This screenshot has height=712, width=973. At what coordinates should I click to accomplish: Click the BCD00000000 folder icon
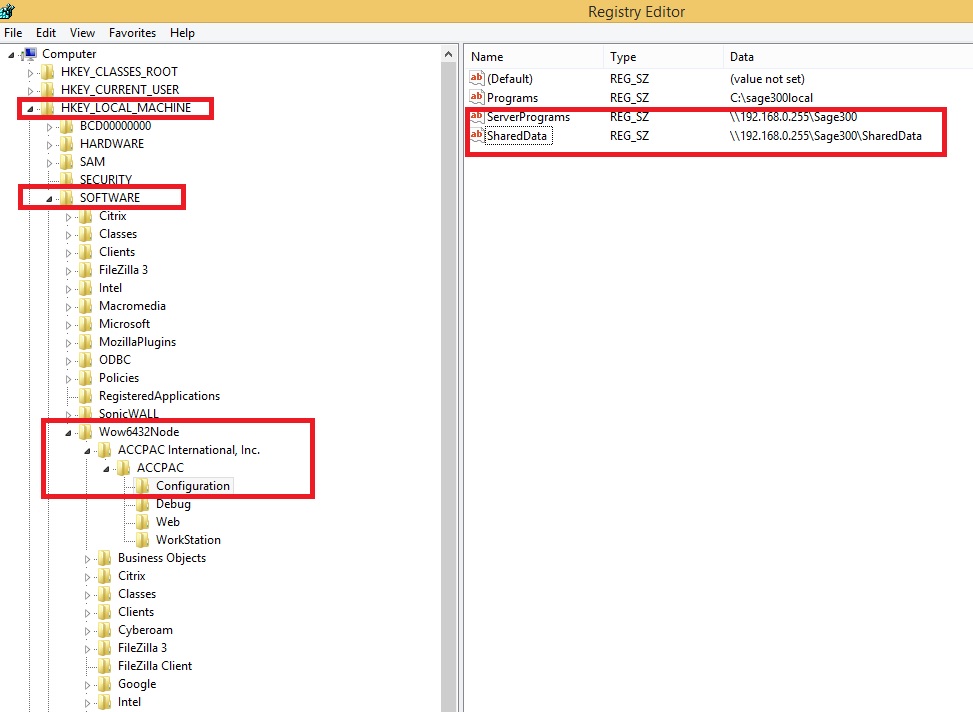pos(67,126)
